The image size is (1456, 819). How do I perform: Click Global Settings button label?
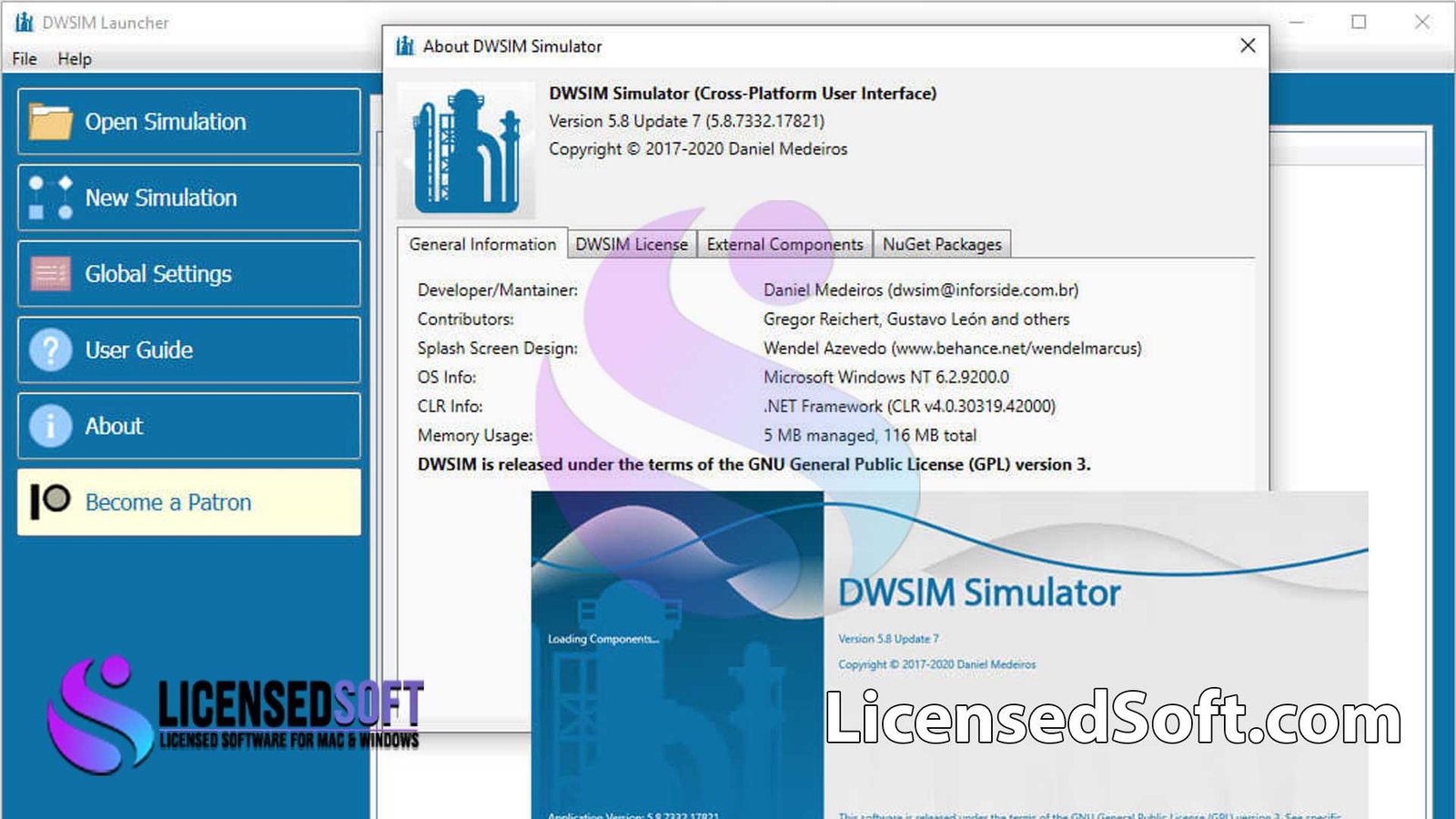coord(158,273)
